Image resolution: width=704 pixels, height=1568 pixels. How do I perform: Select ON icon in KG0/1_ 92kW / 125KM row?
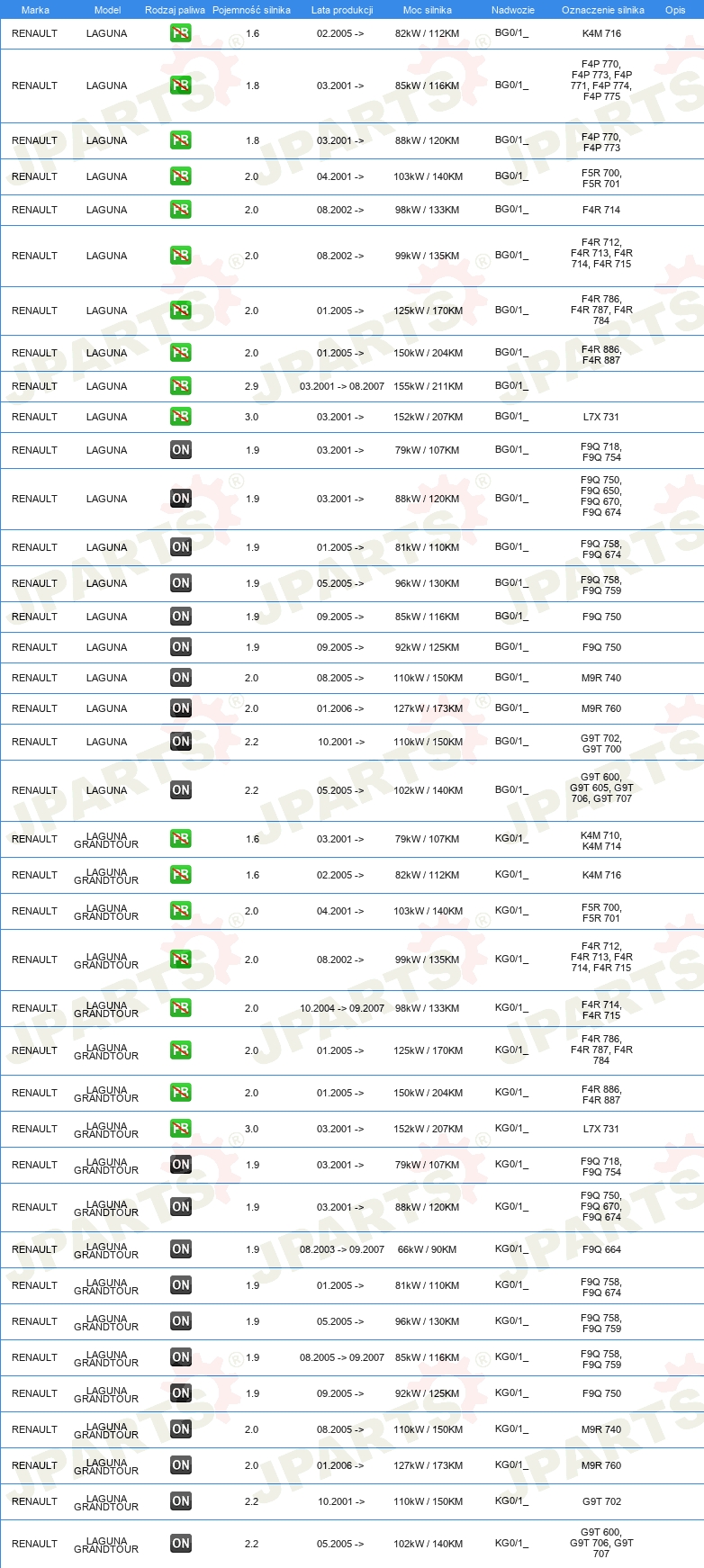coord(181,1393)
